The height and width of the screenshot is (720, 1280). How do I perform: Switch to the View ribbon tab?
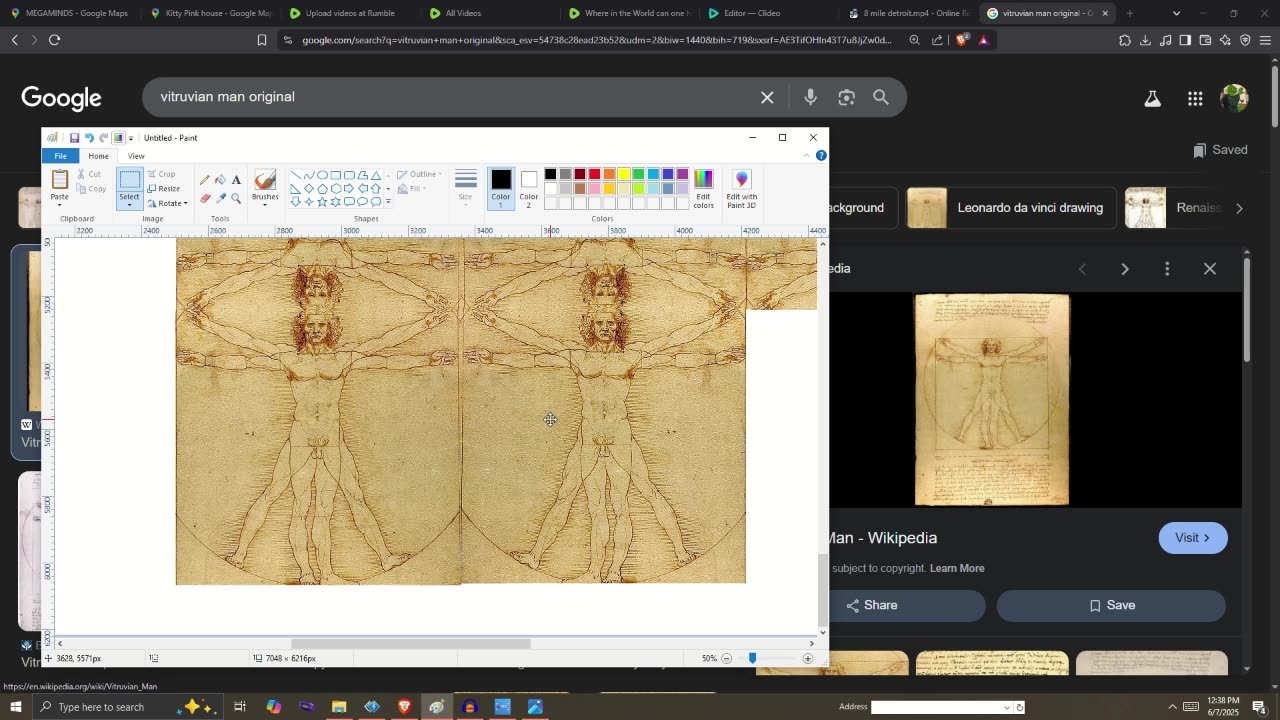coord(136,156)
